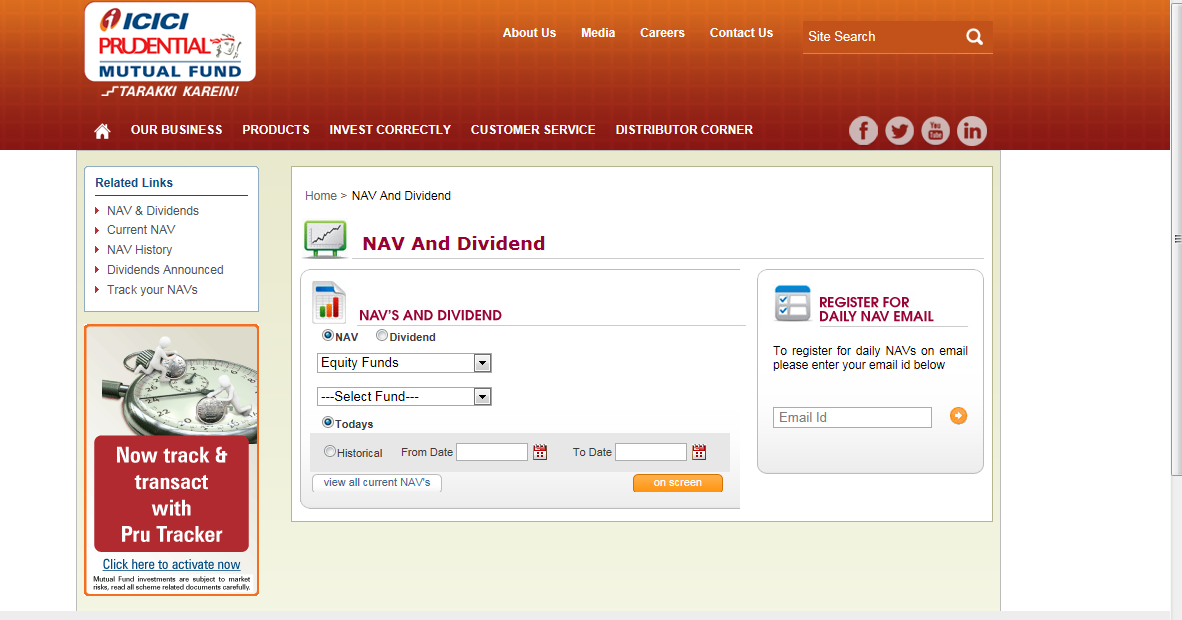Click the NAV And Dividend chart icon
The image size is (1182, 620).
point(325,239)
